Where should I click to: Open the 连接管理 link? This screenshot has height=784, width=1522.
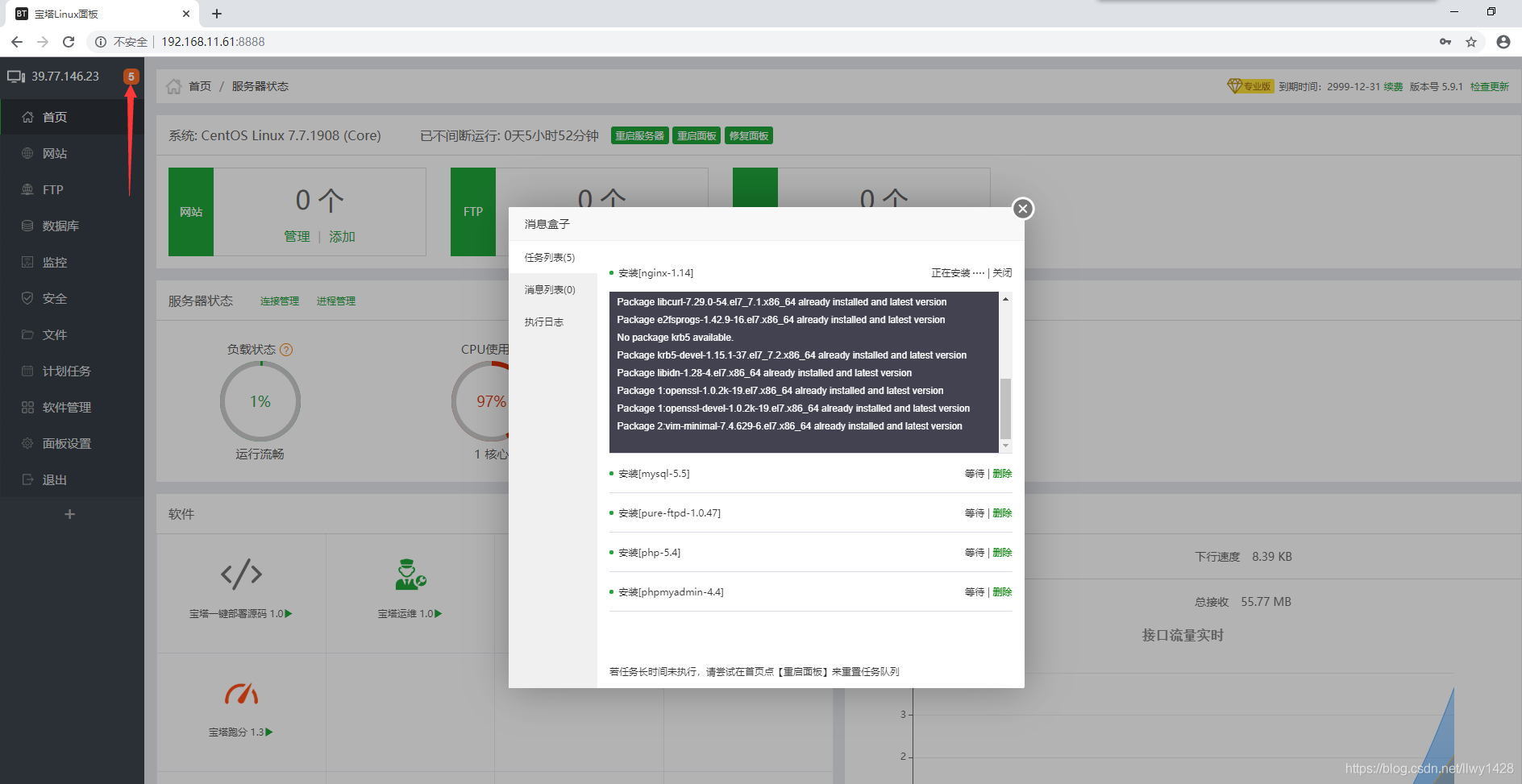pyautogui.click(x=279, y=301)
